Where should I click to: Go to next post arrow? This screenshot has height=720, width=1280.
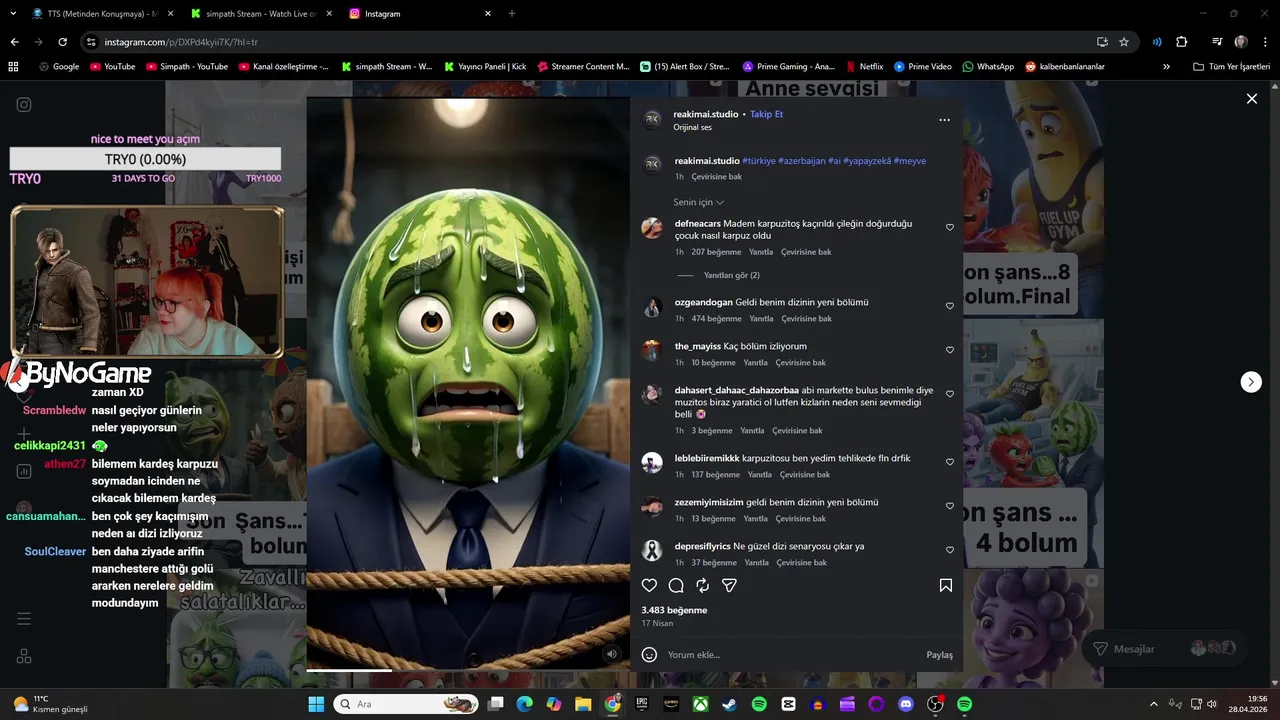1251,382
